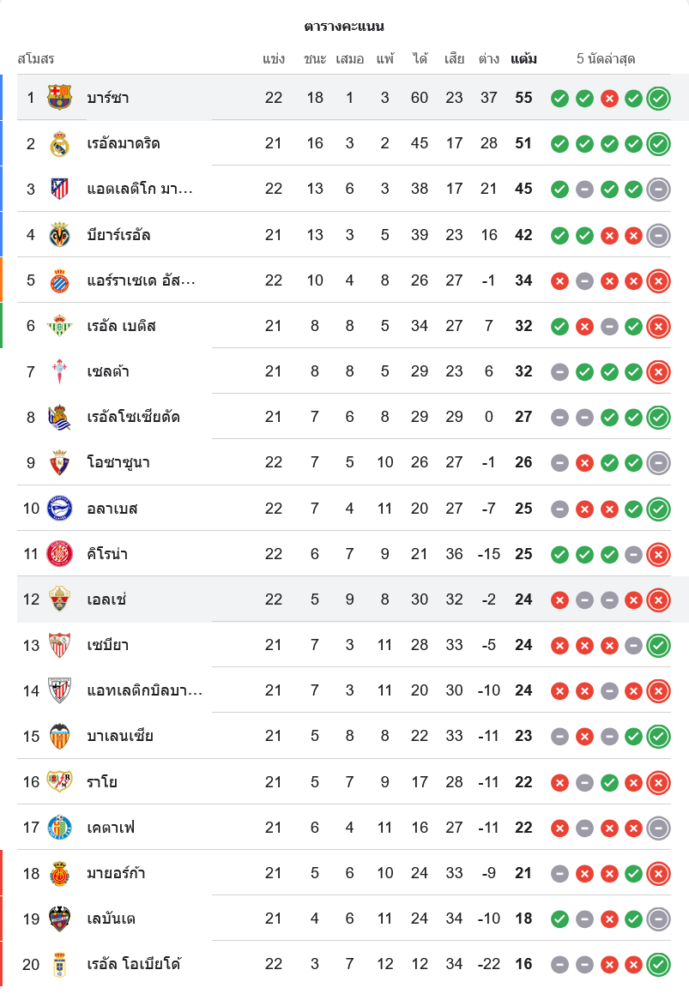Click the Espanyol club crest
This screenshot has height=1000, width=689.
60,281
